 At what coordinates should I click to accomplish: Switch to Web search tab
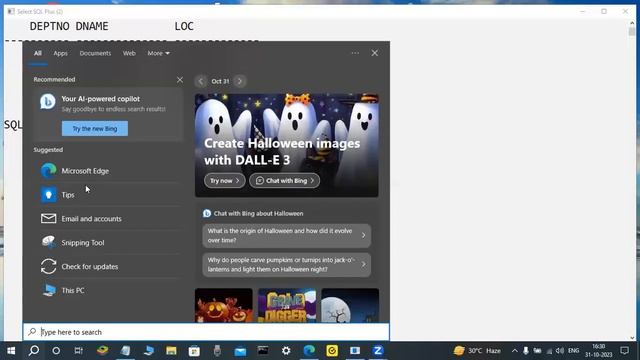(129, 53)
